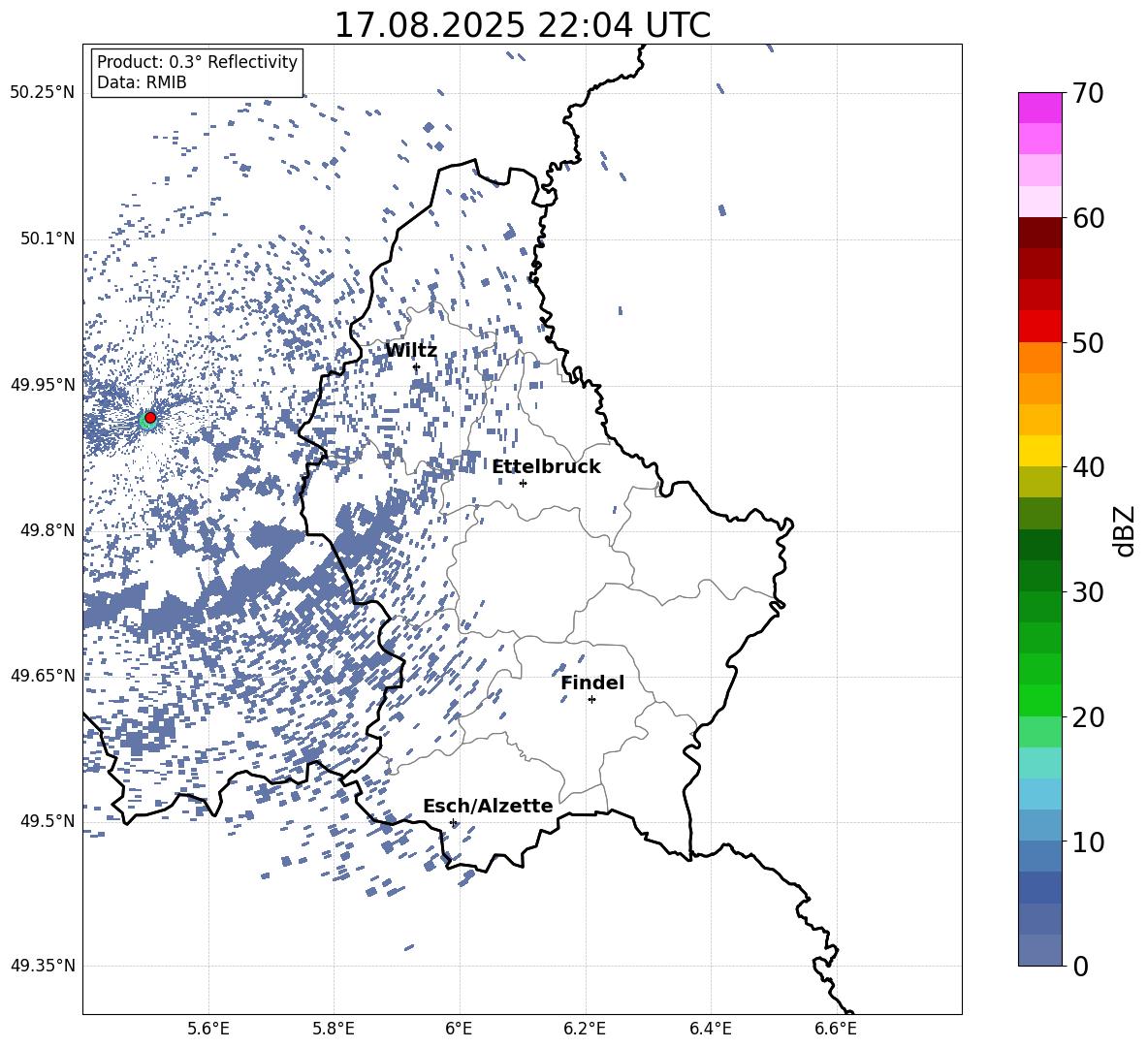Click the bright green colorbar segment above 20

(1040, 700)
